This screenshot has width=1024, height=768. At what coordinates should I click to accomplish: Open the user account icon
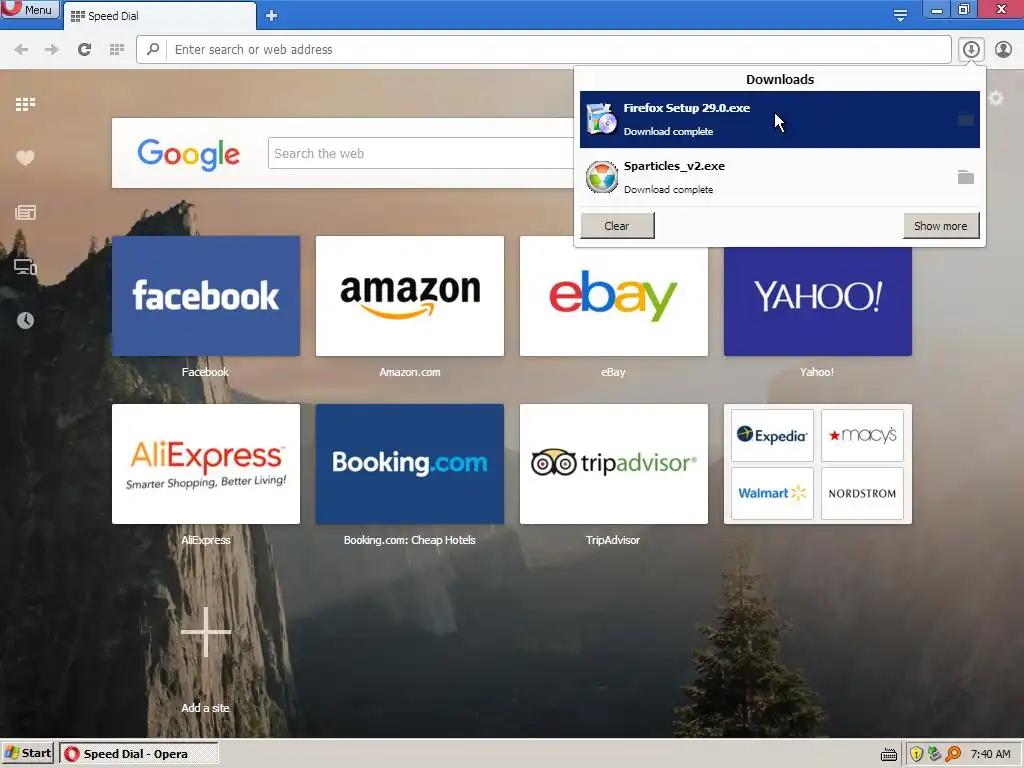click(1003, 50)
